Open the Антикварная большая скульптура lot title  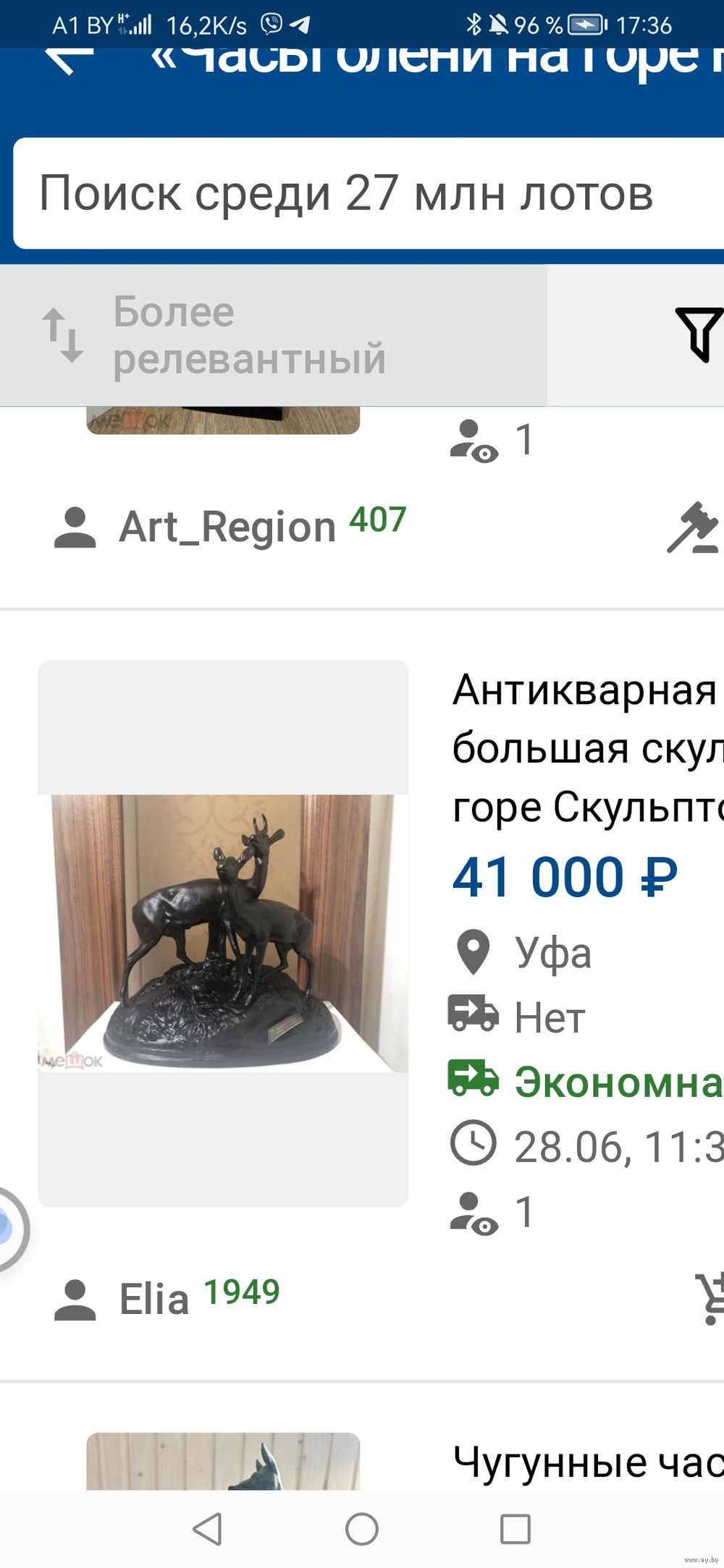(588, 748)
